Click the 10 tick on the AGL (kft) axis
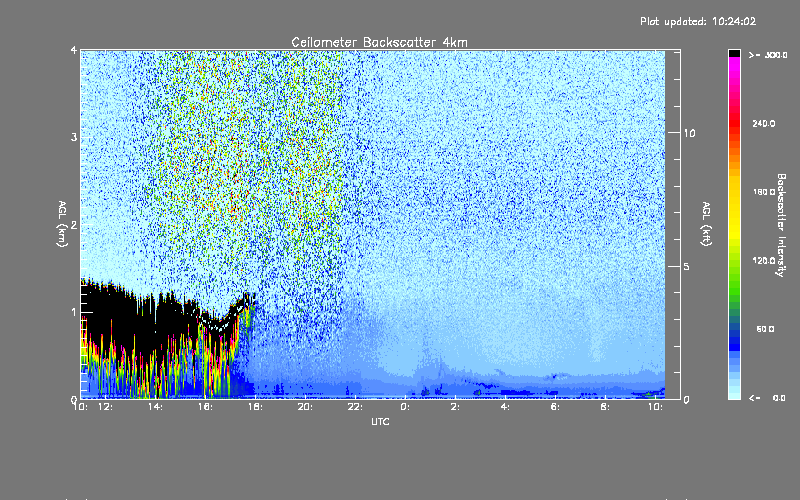This screenshot has height=500, width=800. 689,133
